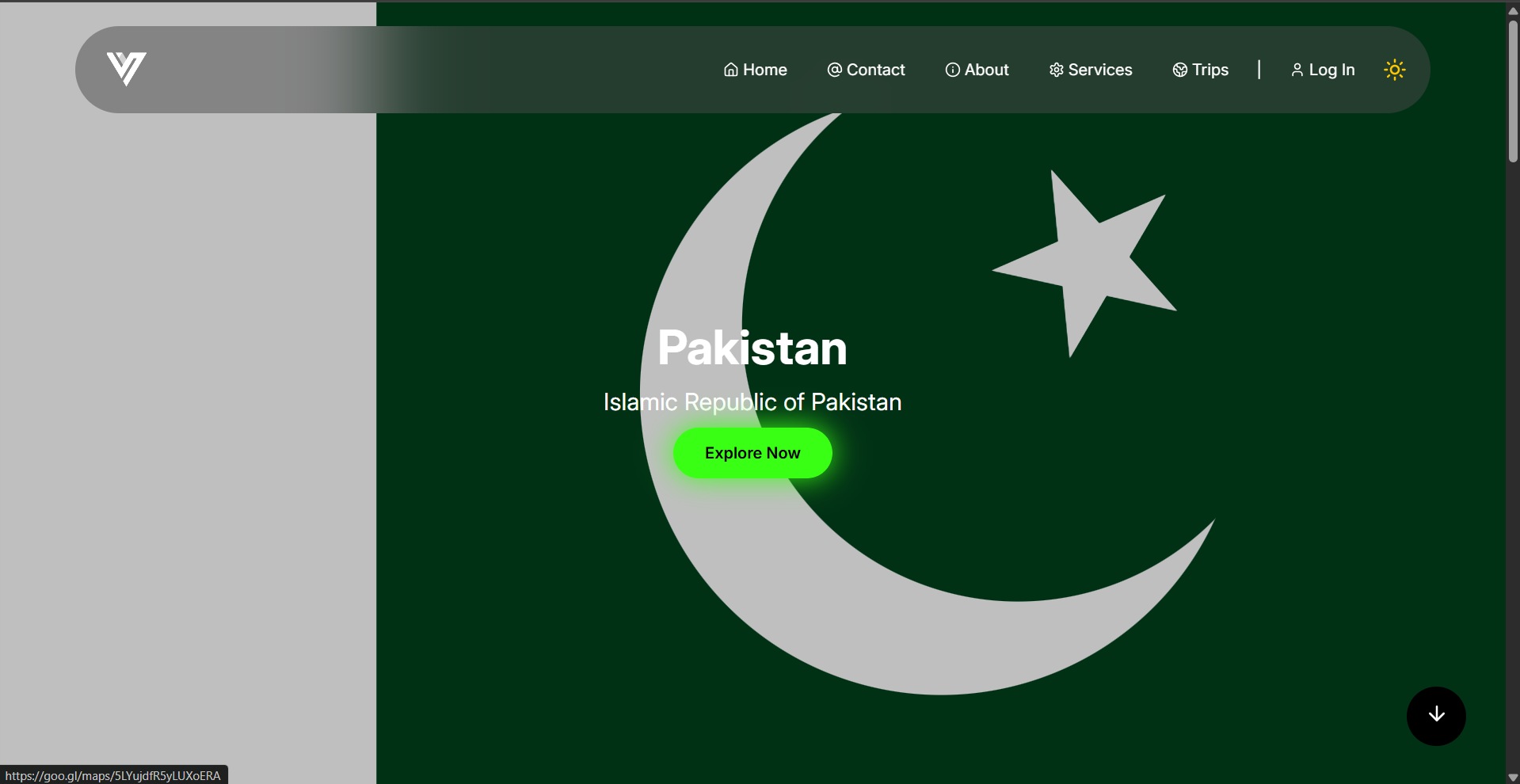Image resolution: width=1520 pixels, height=784 pixels.
Task: Click the vertical scrollbar thumb
Action: [1513, 91]
